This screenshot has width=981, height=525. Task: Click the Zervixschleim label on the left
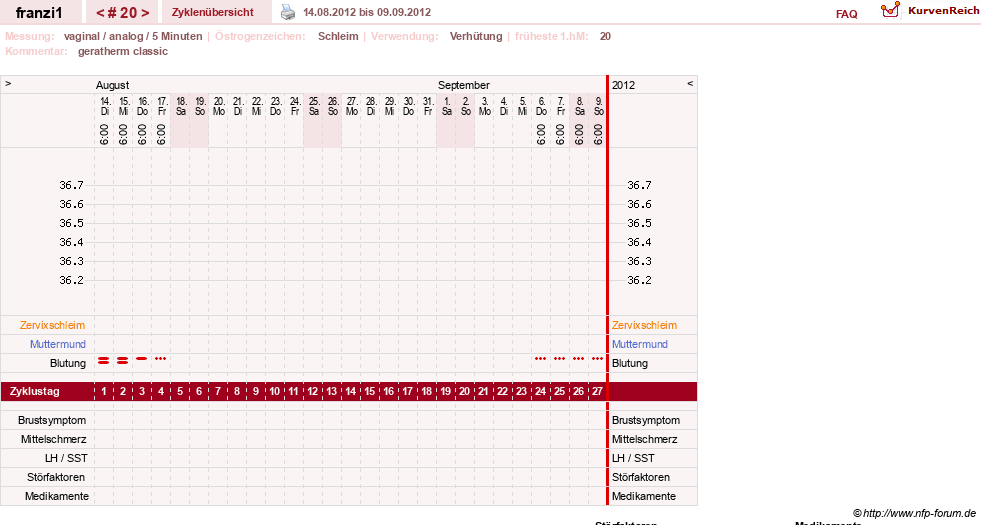53,325
